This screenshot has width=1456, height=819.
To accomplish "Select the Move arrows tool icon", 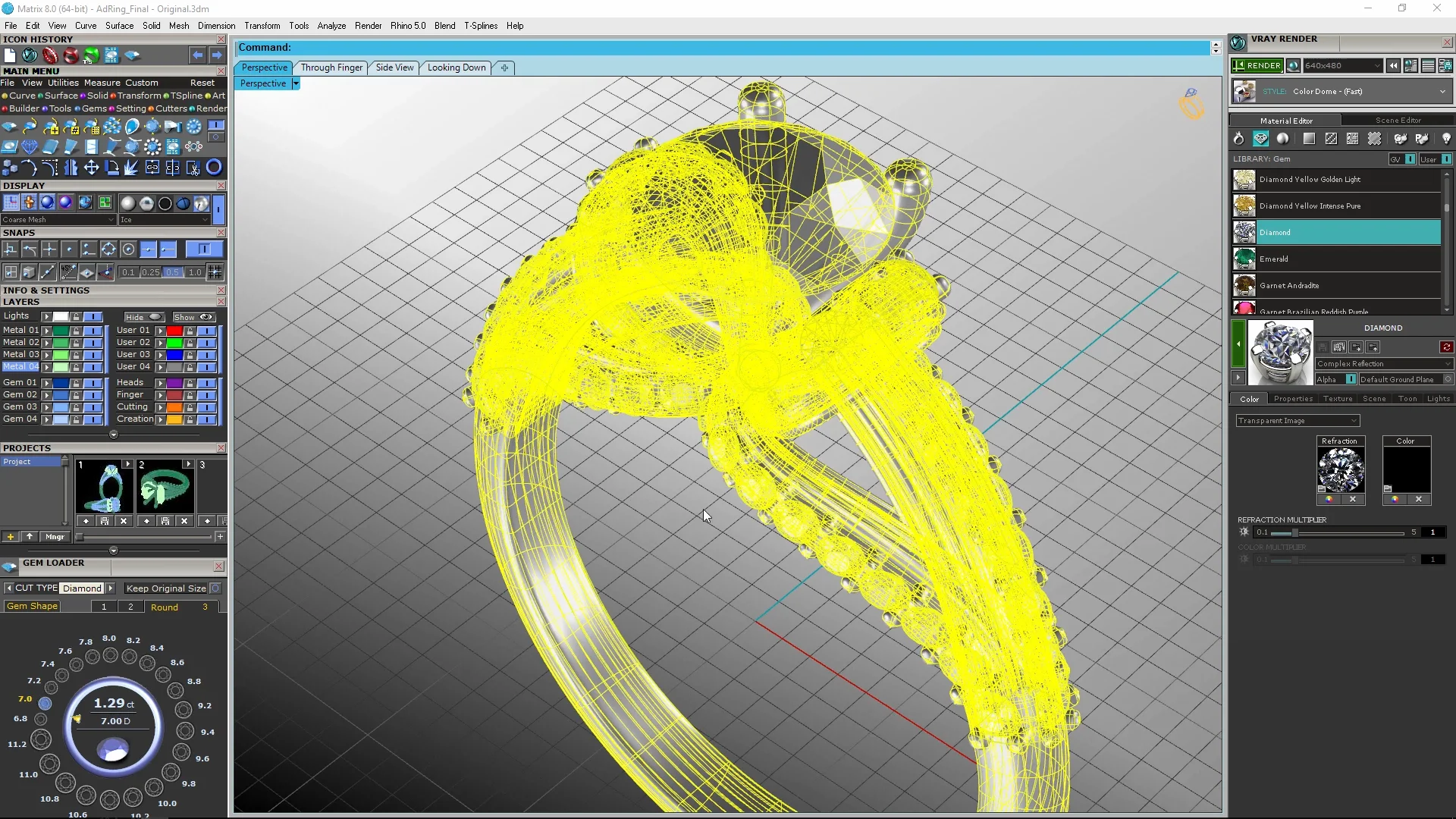I will click(x=91, y=168).
